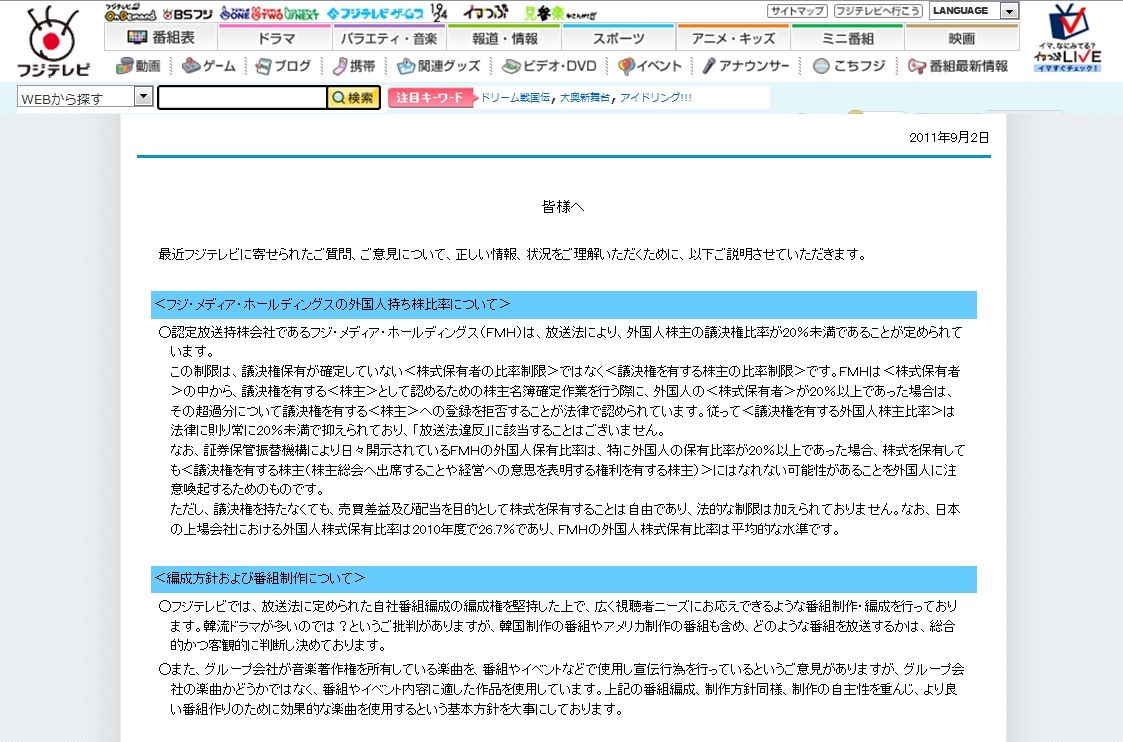Click the 検索 search button
The width and height of the screenshot is (1123, 742).
(354, 97)
